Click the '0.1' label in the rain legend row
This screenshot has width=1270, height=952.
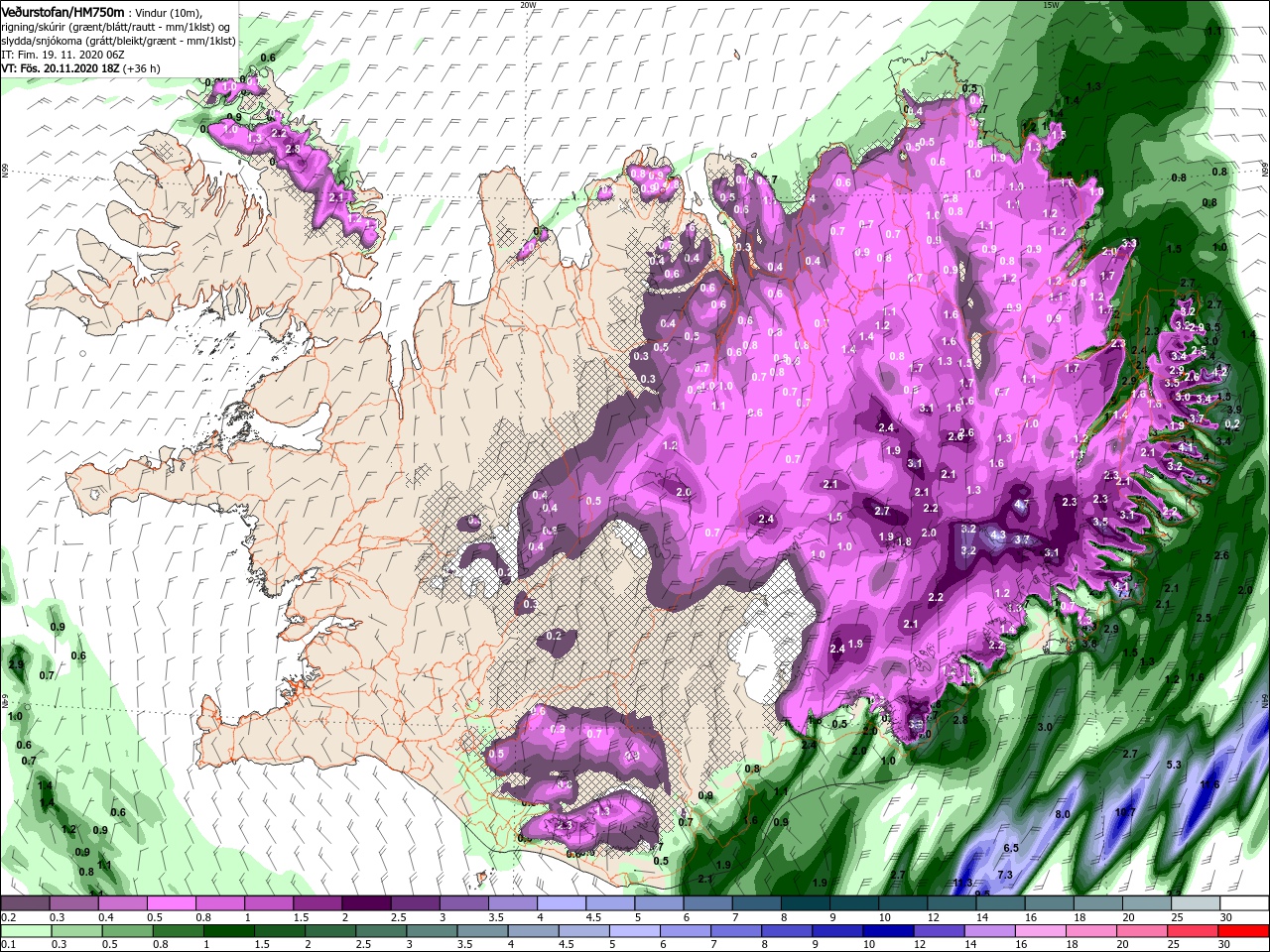point(8,944)
